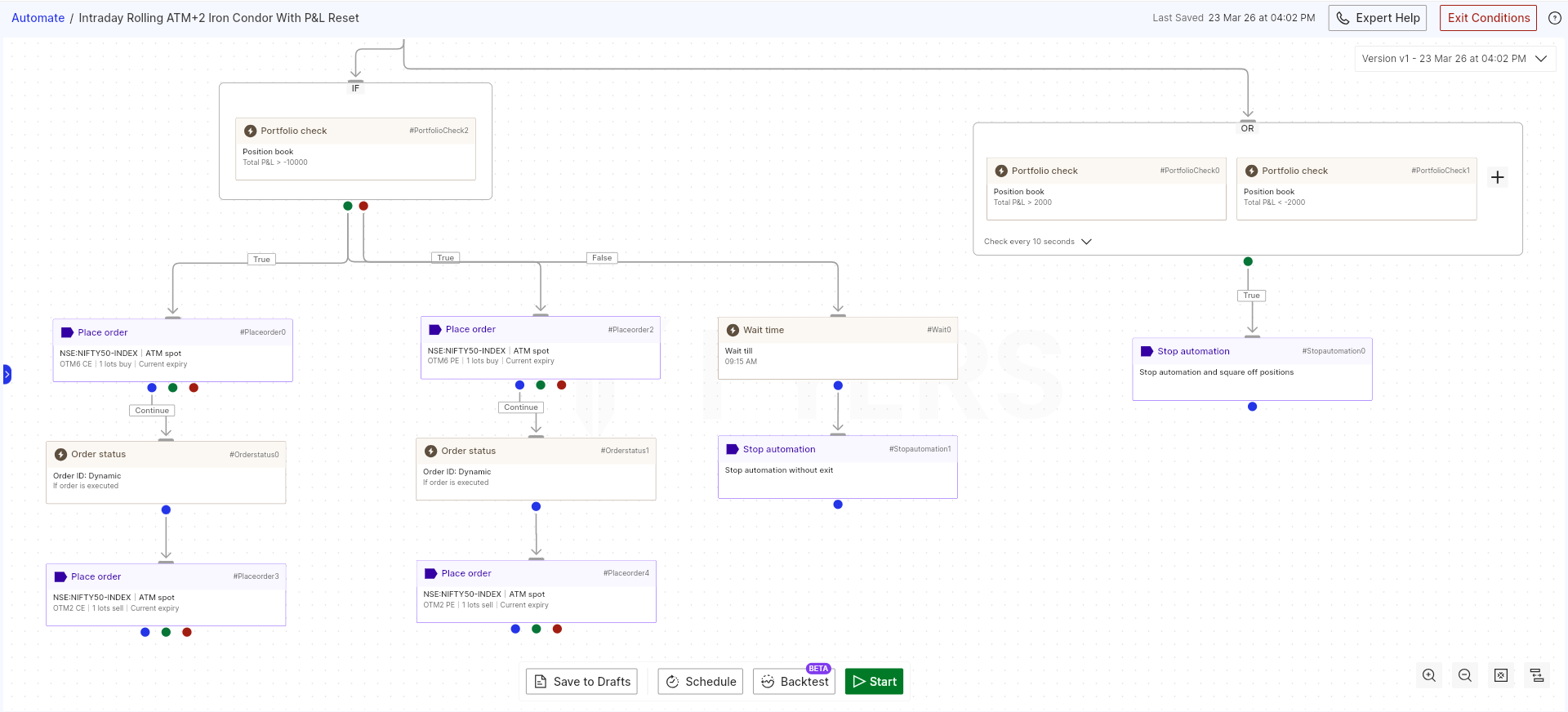Select the 09:15 AM wait time value

point(741,362)
